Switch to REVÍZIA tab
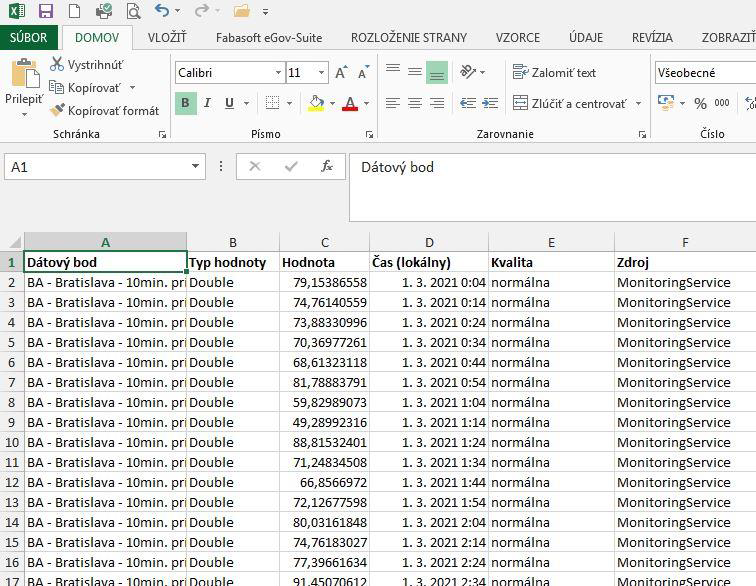The height and width of the screenshot is (586, 756). pyautogui.click(x=652, y=38)
